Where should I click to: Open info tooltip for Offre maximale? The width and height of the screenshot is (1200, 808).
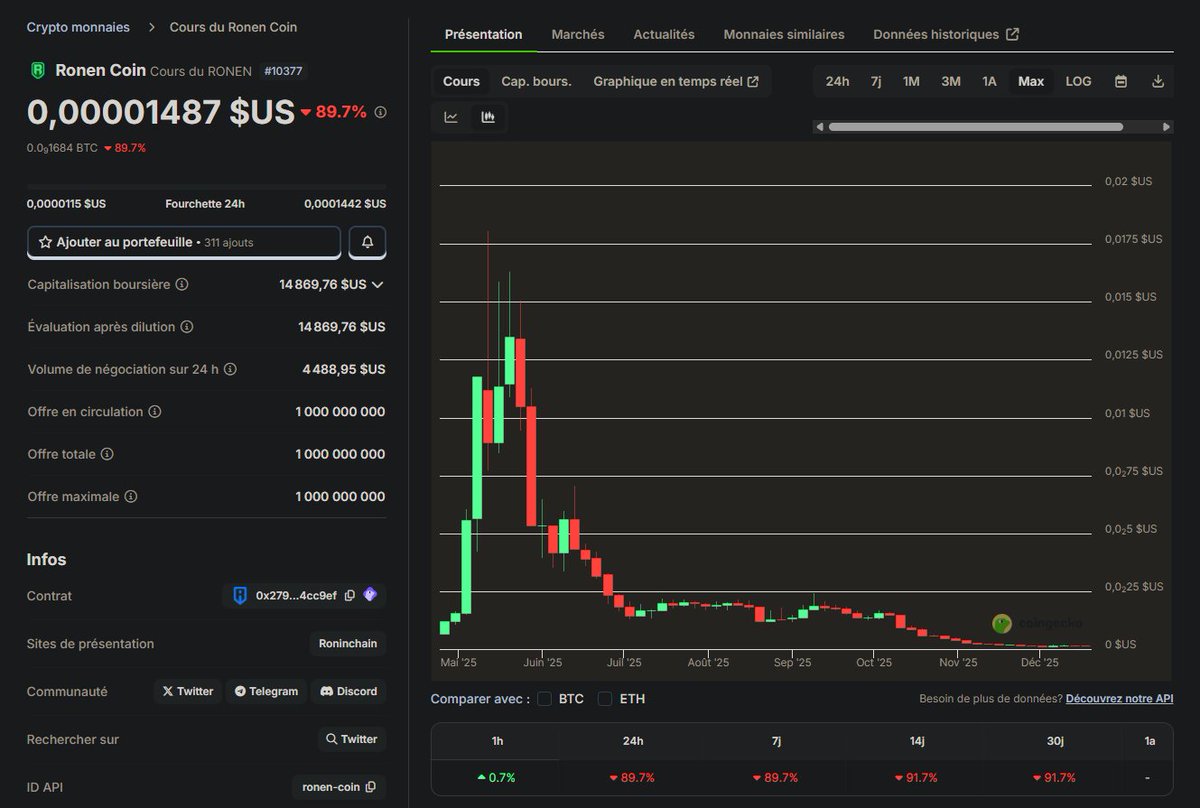pos(130,497)
